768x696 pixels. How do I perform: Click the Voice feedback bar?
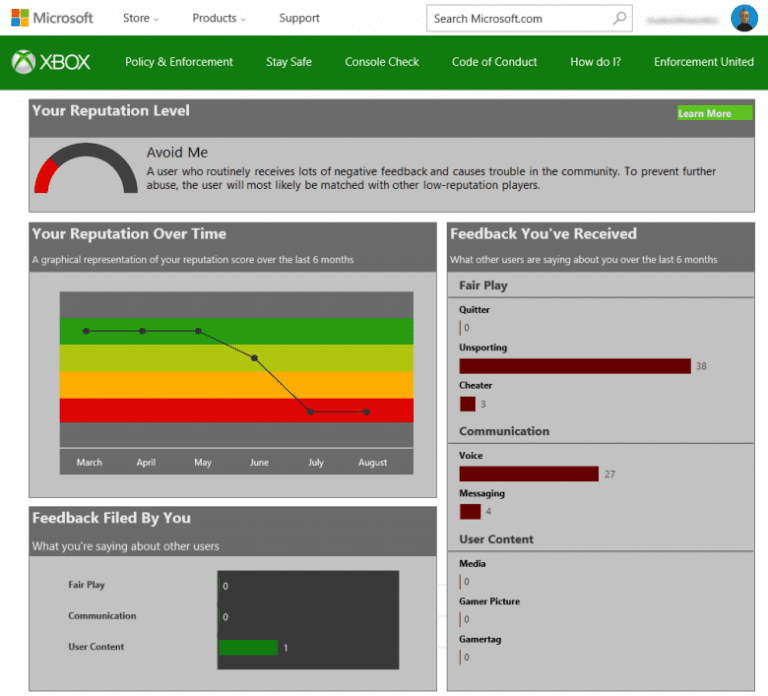(x=529, y=474)
